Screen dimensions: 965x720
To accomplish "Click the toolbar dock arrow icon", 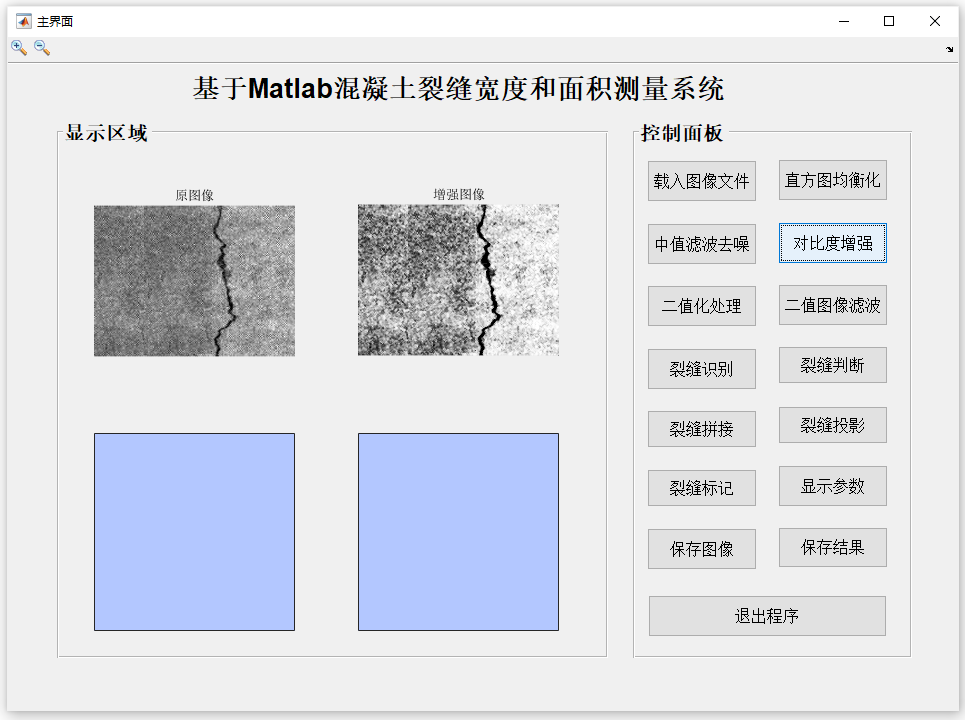I will tap(949, 50).
